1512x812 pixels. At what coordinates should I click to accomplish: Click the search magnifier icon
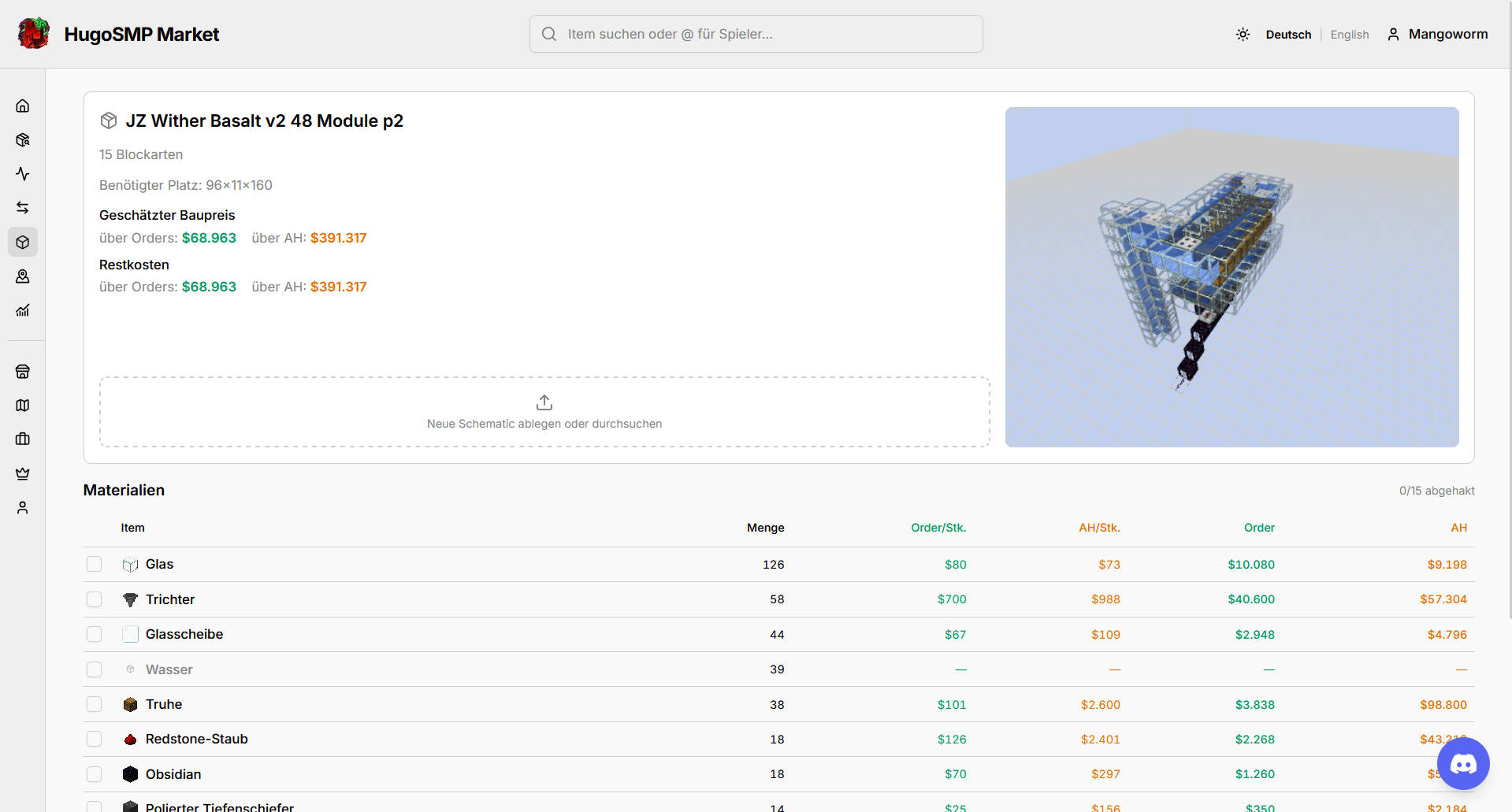point(549,34)
